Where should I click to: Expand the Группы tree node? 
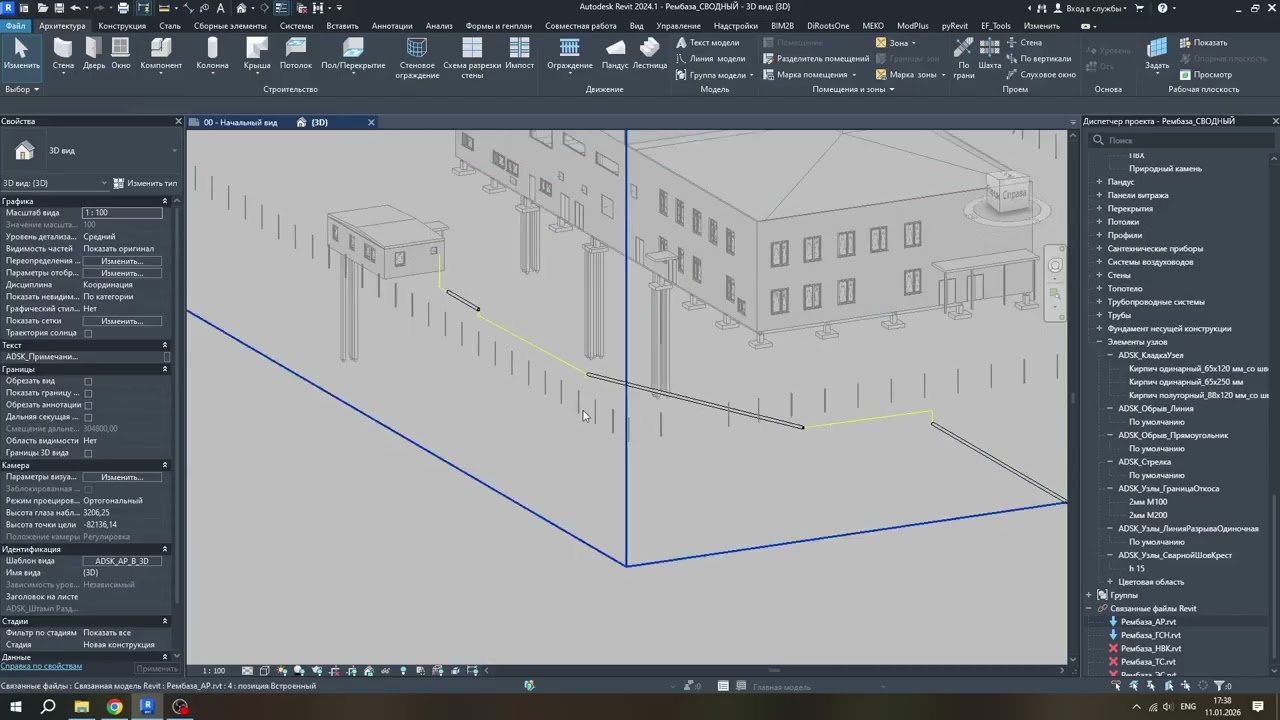coord(1089,595)
